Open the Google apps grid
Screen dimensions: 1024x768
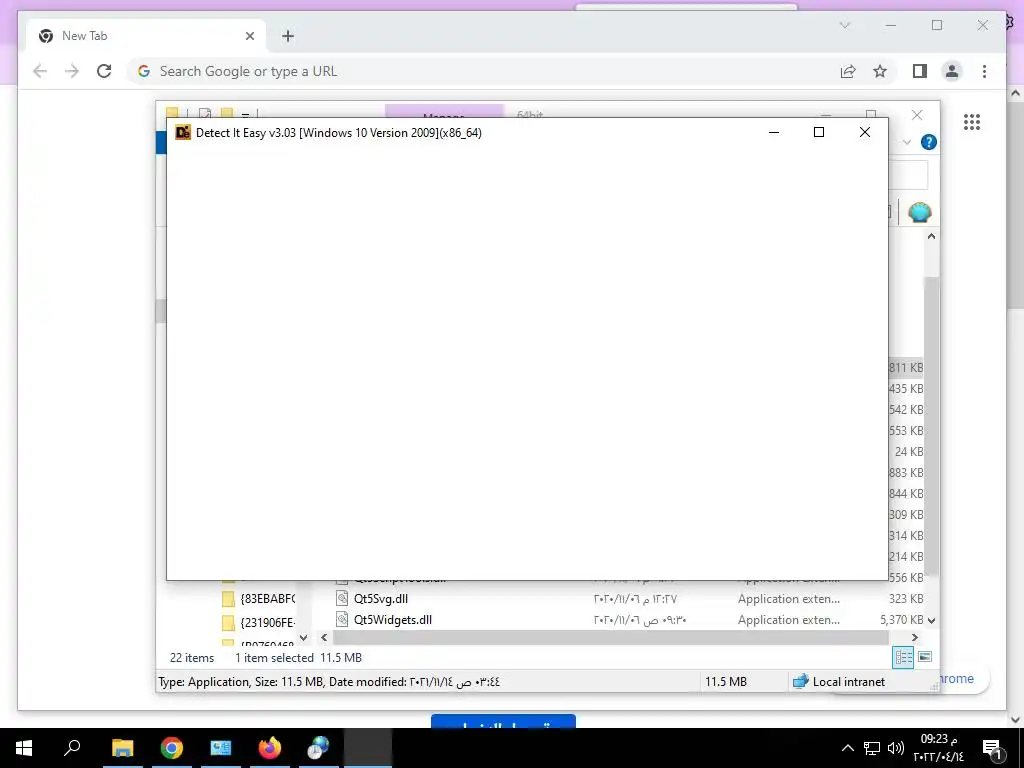pos(972,122)
